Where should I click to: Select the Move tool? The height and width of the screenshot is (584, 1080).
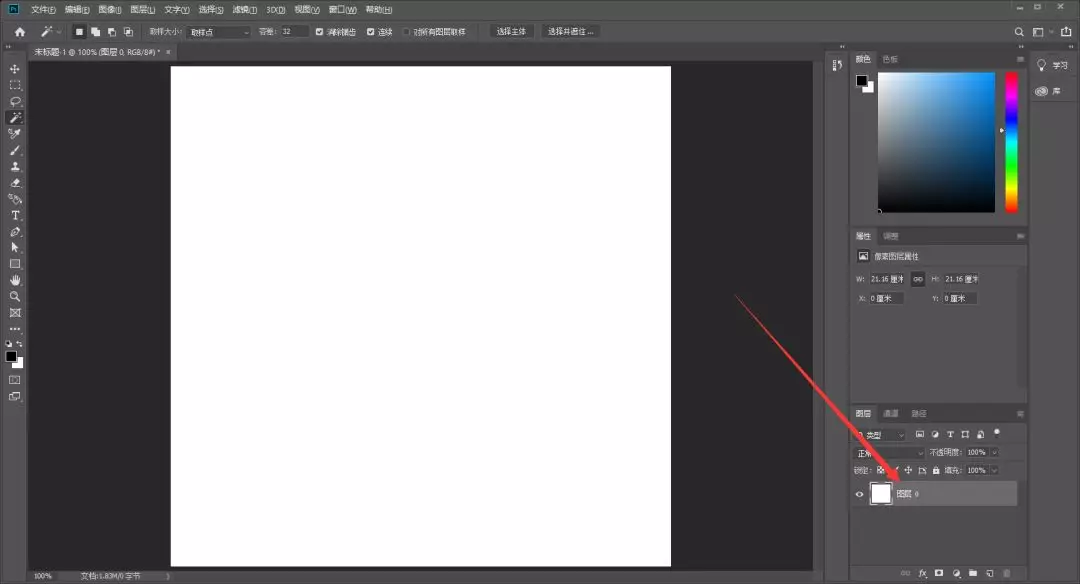coord(15,69)
